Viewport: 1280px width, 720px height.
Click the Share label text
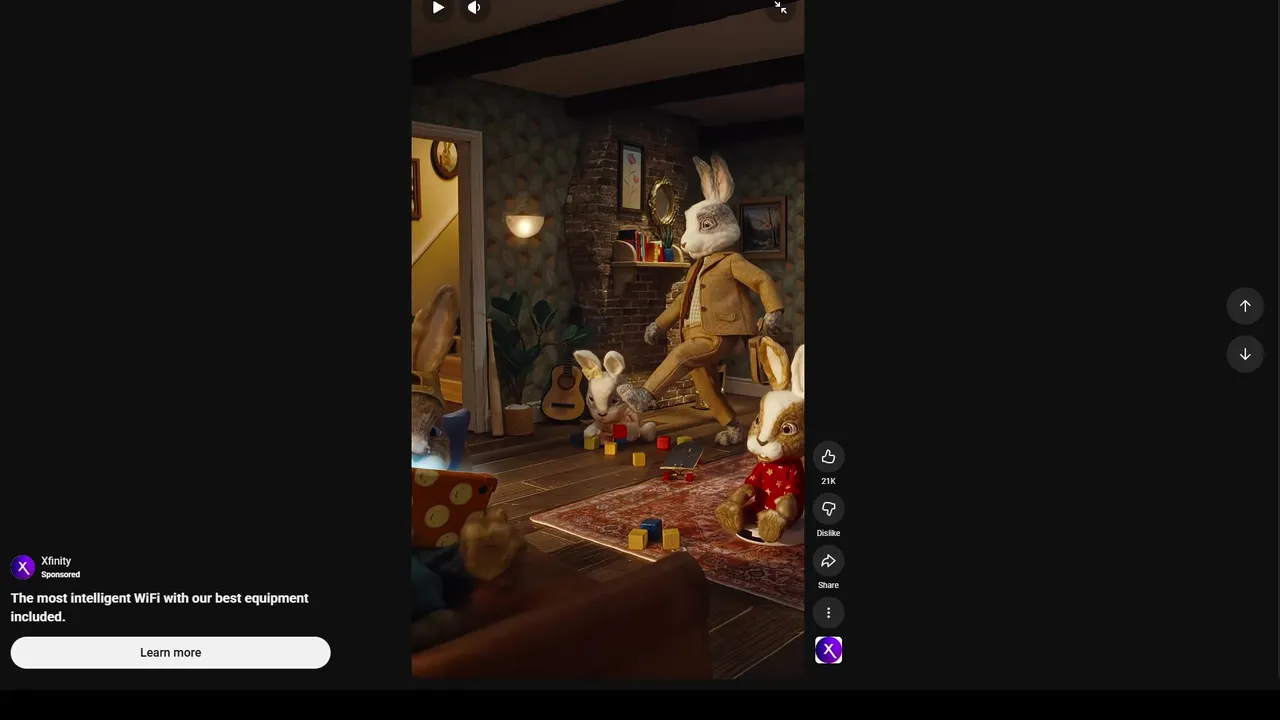pos(828,585)
